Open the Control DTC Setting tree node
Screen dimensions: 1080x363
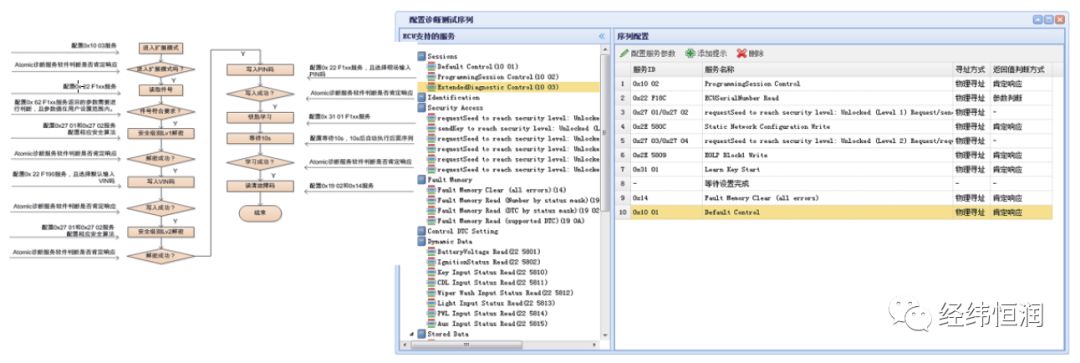(463, 231)
